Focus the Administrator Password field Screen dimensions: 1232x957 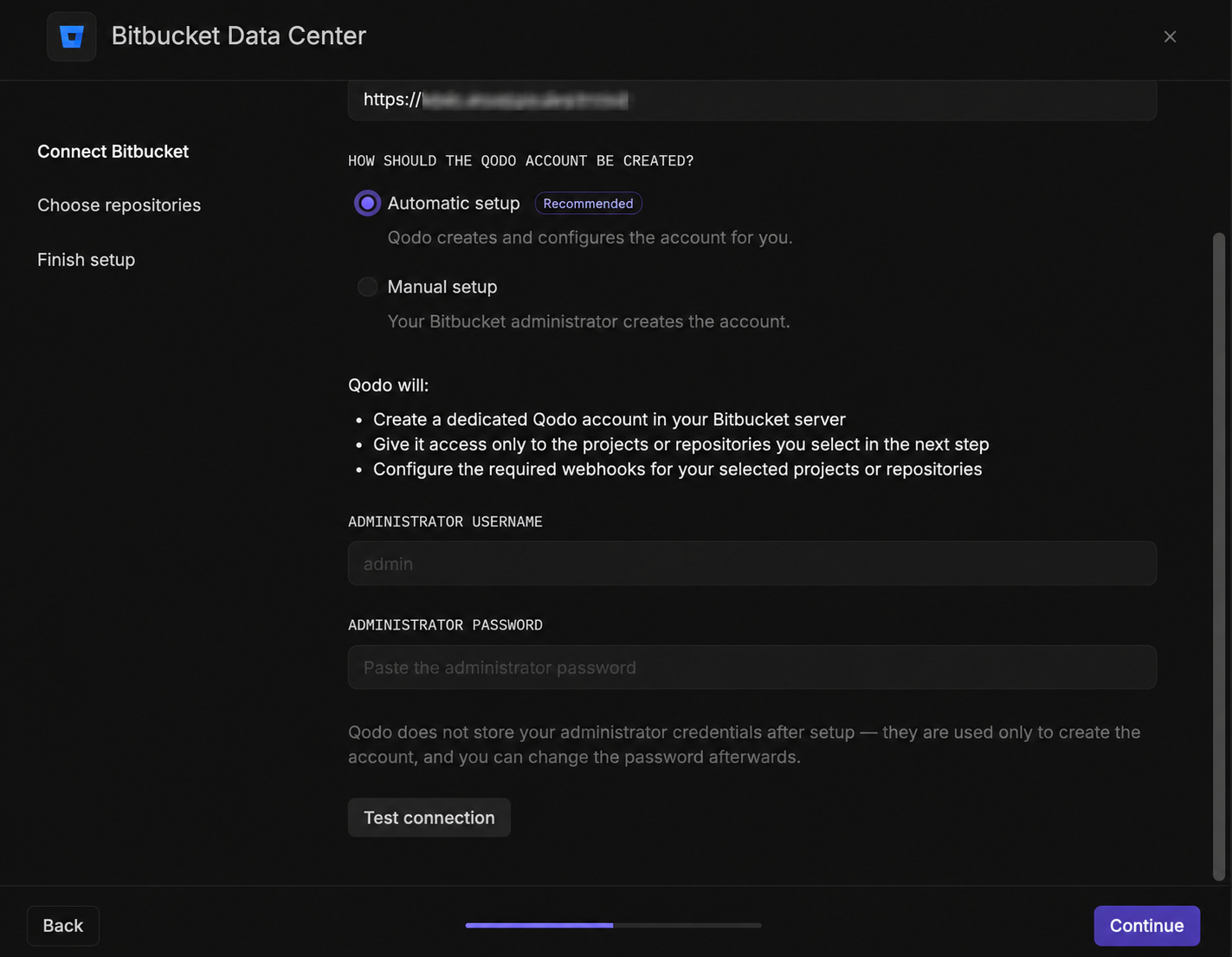[x=752, y=668]
